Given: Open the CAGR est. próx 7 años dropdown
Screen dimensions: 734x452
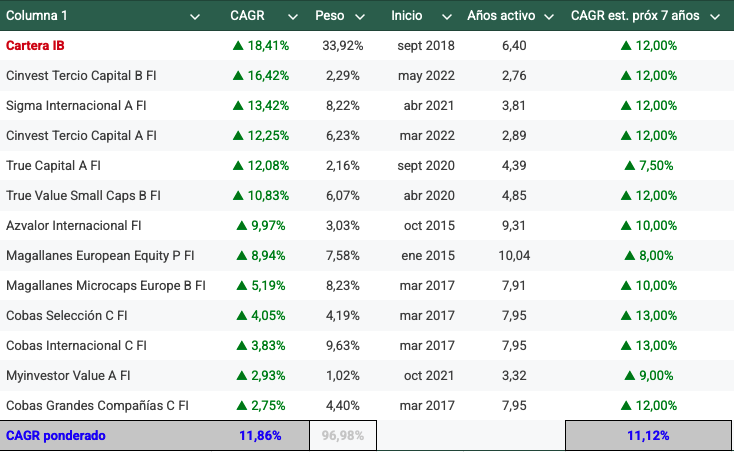Looking at the screenshot, I should (715, 17).
